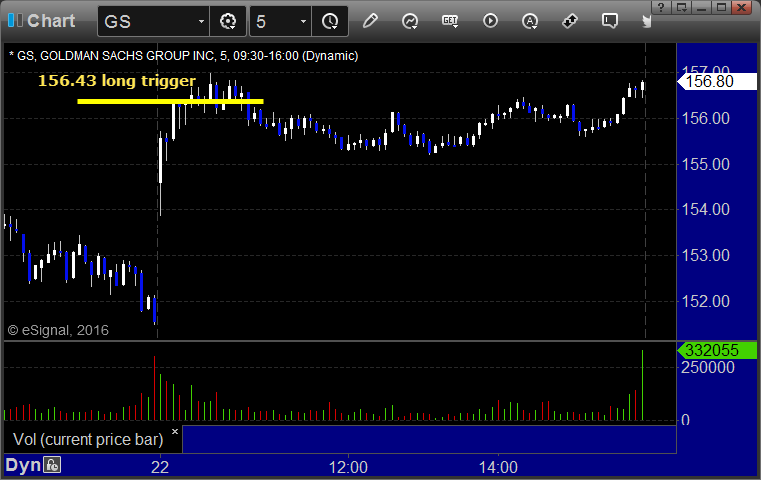Click the window link bars icon beside Chart
This screenshot has height=480, width=761.
[15, 20]
